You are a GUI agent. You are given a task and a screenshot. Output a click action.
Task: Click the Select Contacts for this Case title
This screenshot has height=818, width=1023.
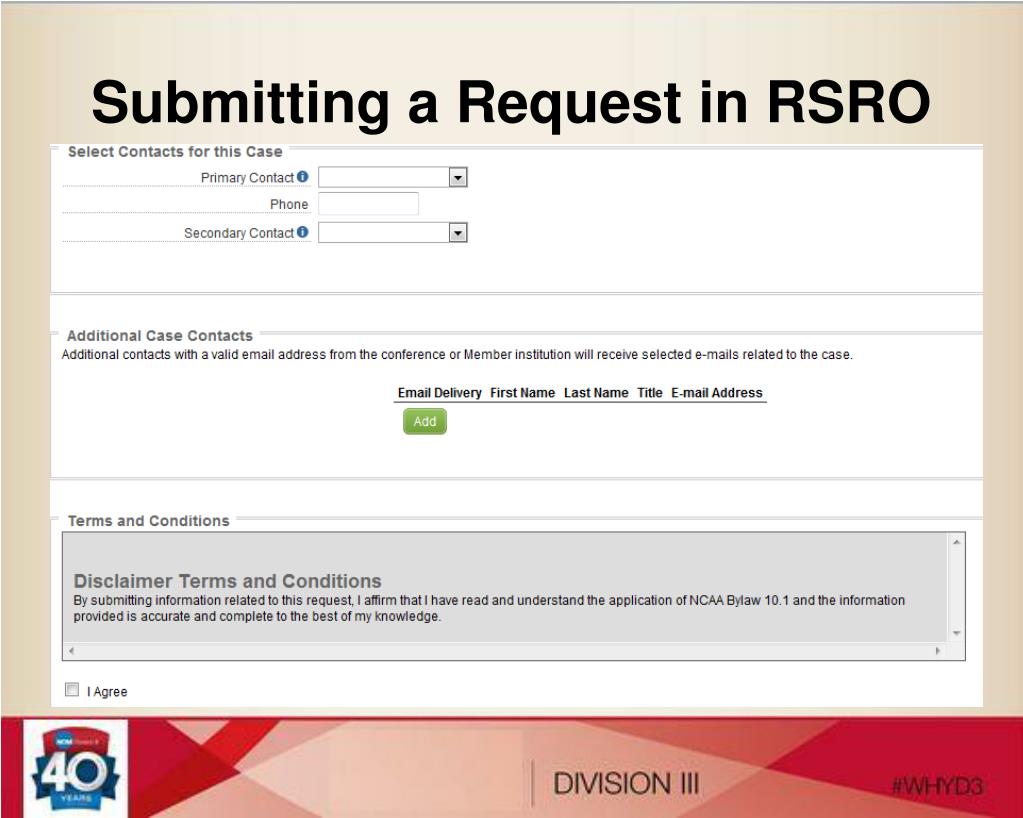click(175, 151)
